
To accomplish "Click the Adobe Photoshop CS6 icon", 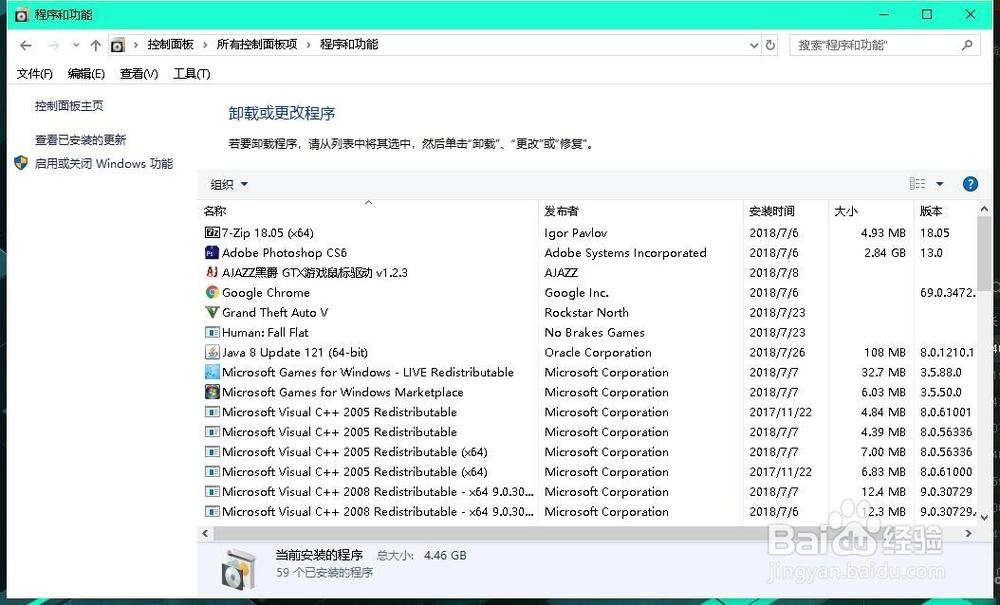I will point(210,252).
